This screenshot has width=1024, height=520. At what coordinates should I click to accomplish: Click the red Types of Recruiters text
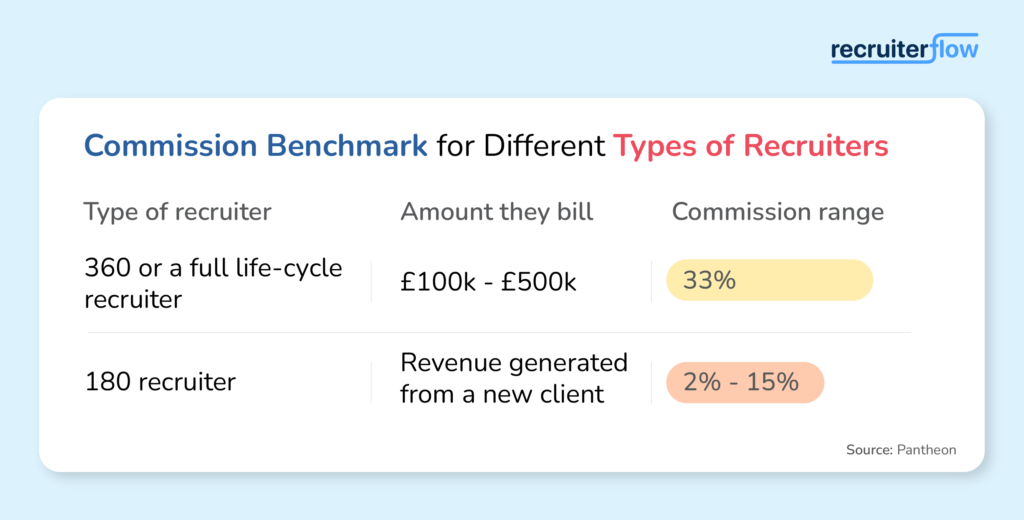pyautogui.click(x=750, y=146)
